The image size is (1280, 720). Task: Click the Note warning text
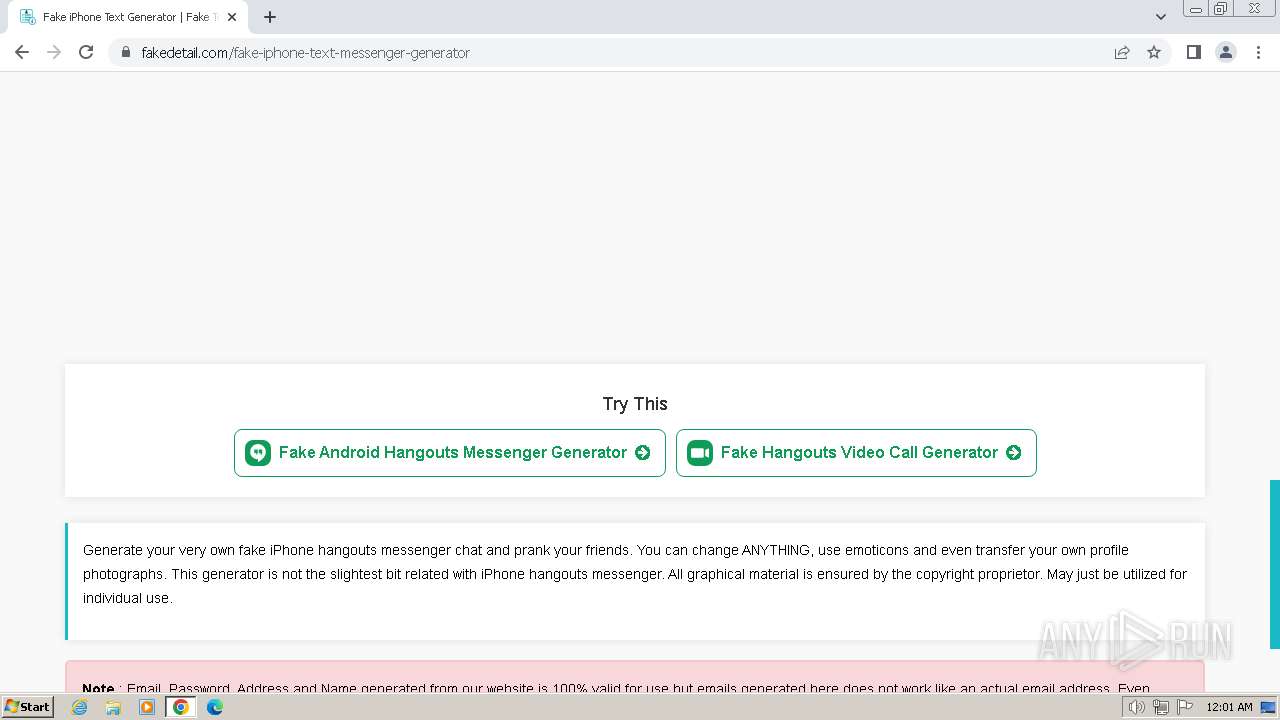tap(616, 689)
